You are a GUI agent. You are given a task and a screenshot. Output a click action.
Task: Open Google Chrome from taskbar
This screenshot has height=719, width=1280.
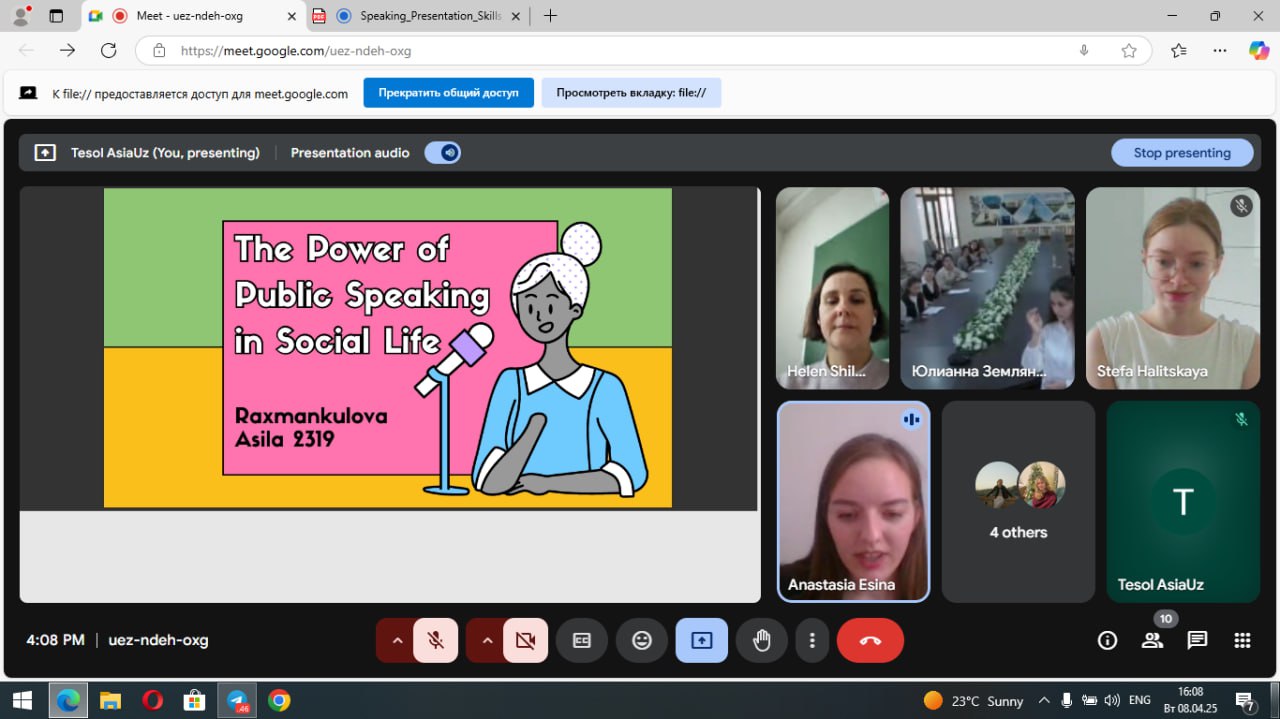click(279, 701)
